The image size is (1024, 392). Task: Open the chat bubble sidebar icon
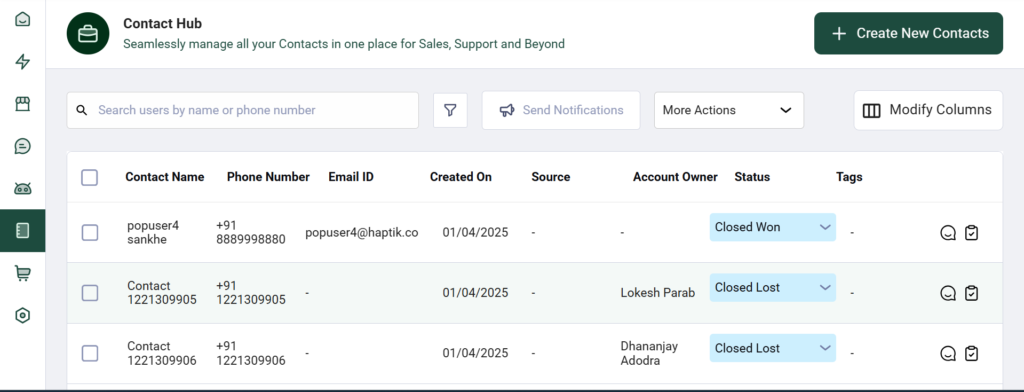point(23,146)
